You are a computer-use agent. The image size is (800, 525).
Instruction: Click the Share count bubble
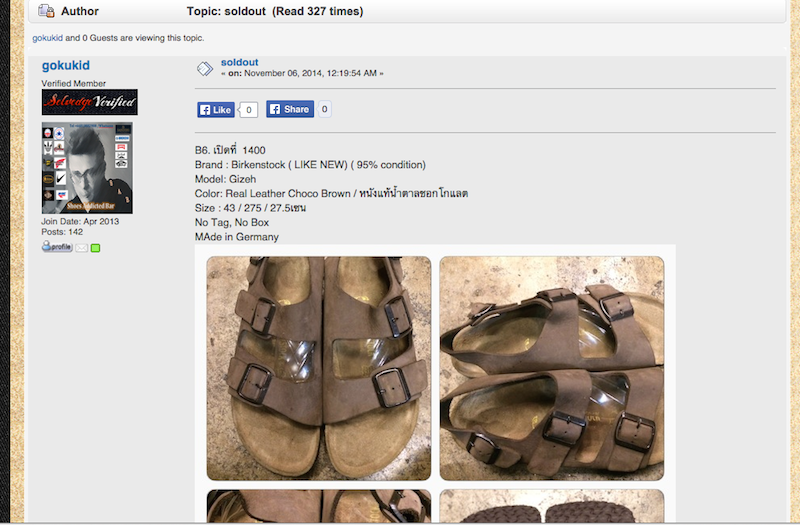tap(324, 109)
